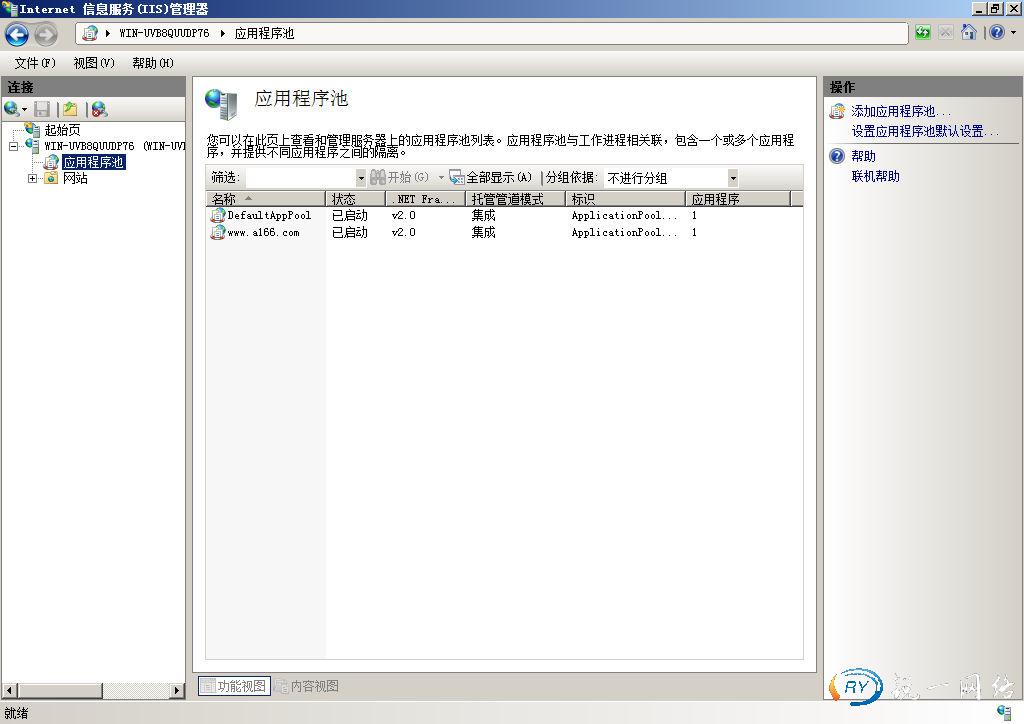1024x724 pixels.
Task: Expand the 网站 tree node
Action: pyautogui.click(x=32, y=179)
